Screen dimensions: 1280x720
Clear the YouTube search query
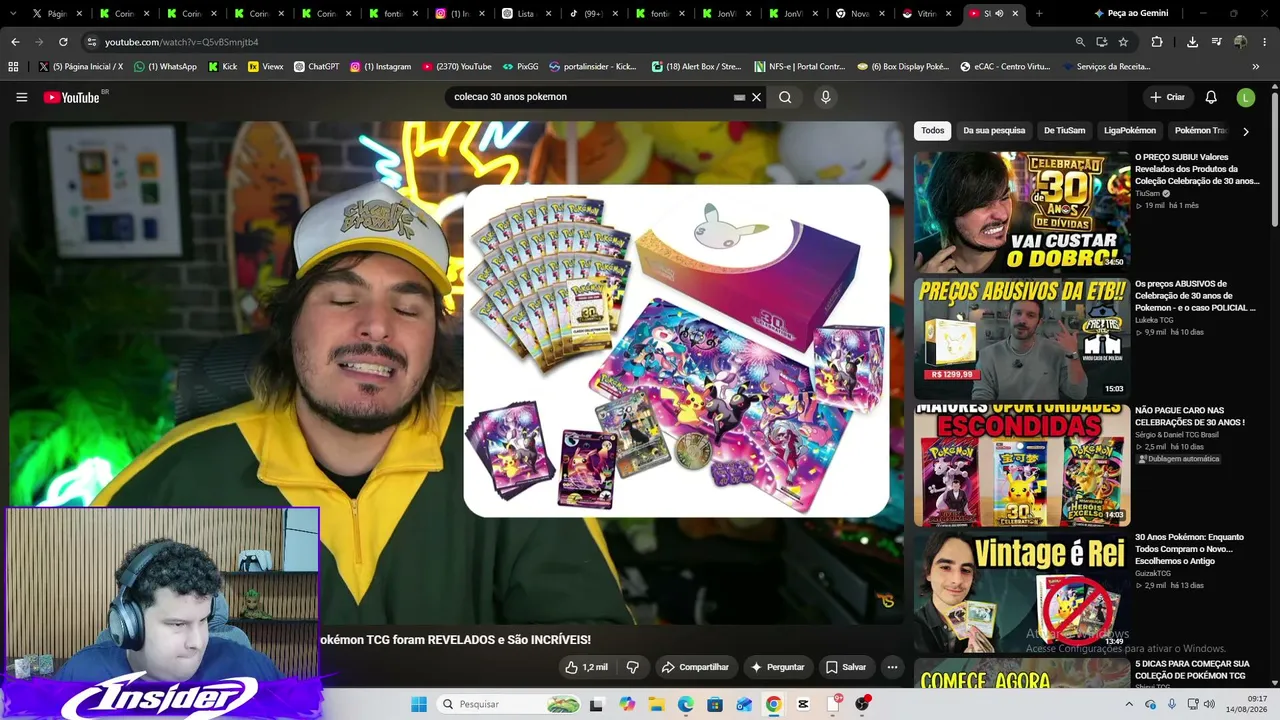(x=757, y=97)
